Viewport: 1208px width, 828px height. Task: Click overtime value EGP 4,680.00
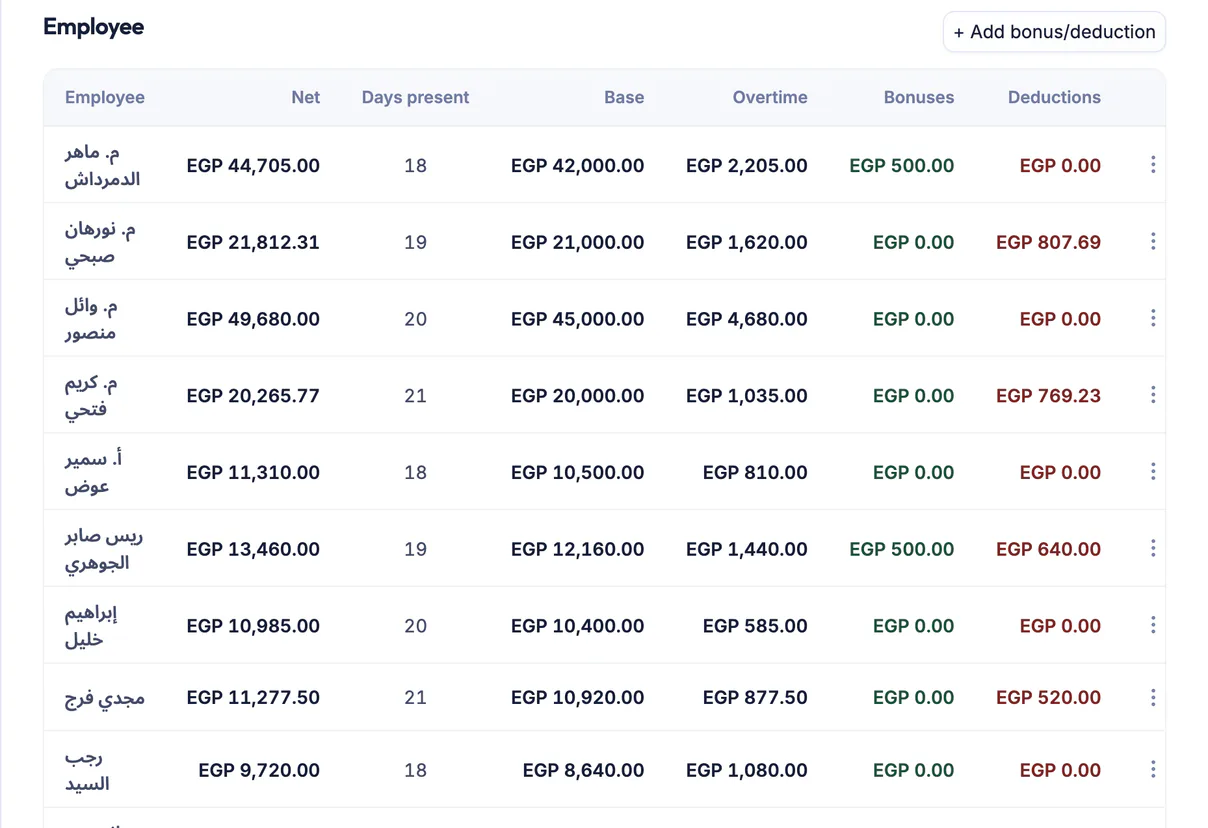point(747,319)
